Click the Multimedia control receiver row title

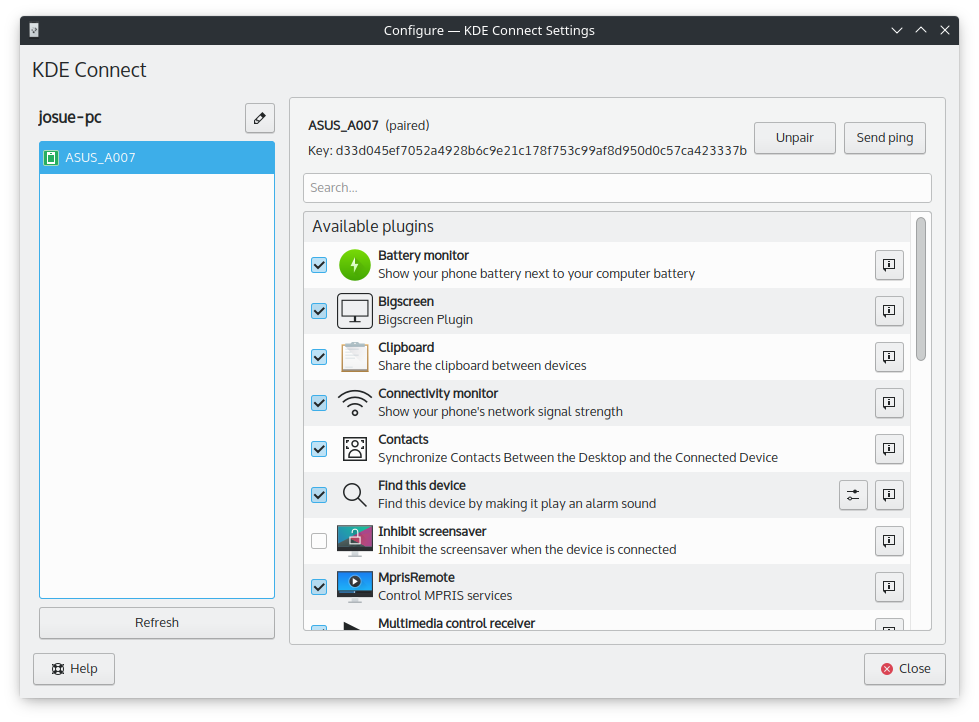coord(456,623)
